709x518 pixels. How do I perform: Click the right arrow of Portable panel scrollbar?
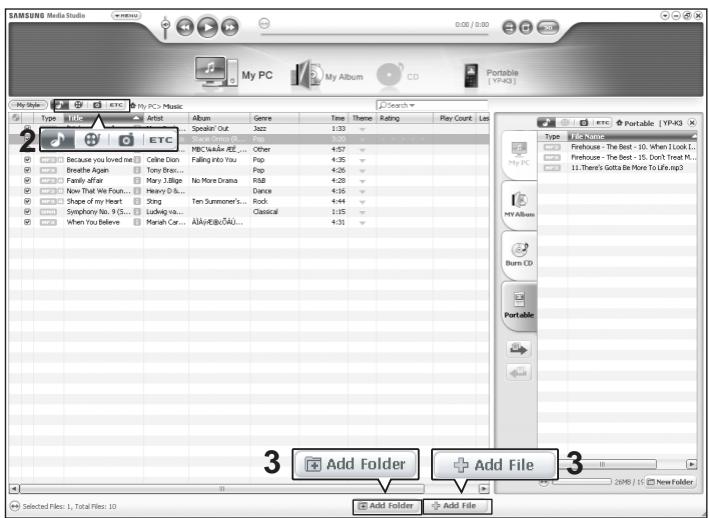(691, 464)
